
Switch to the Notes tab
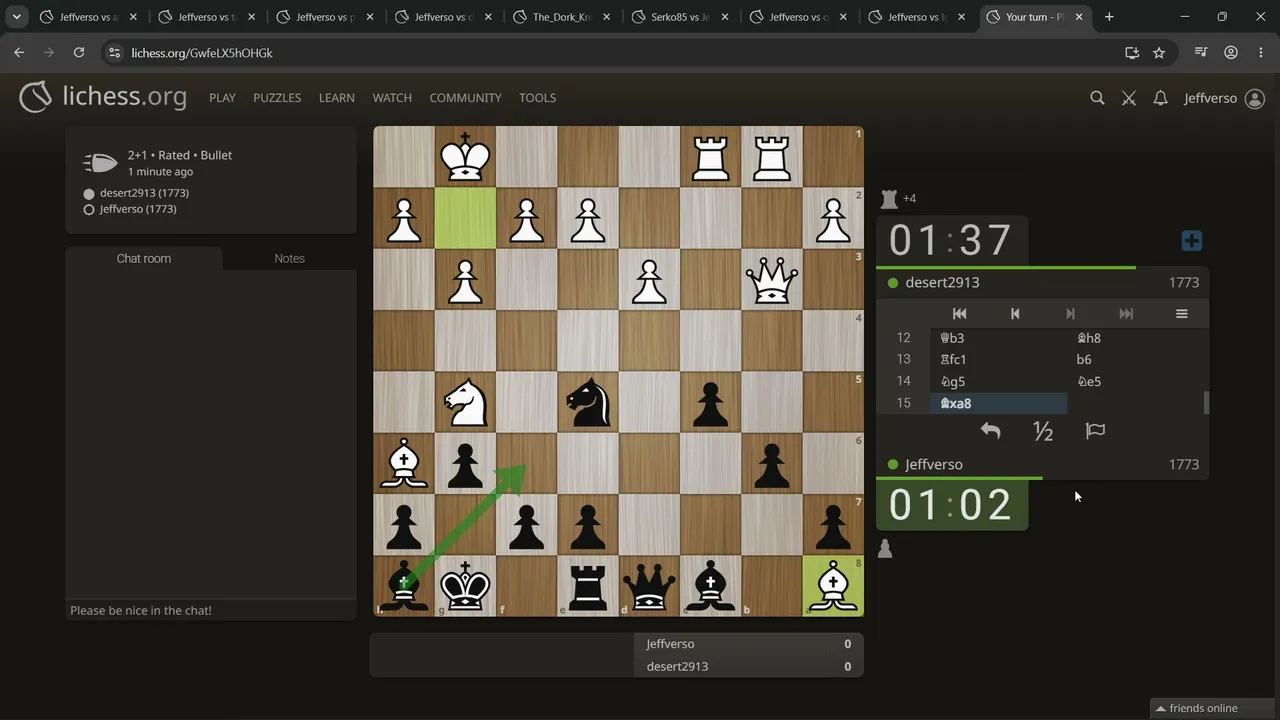pyautogui.click(x=289, y=258)
